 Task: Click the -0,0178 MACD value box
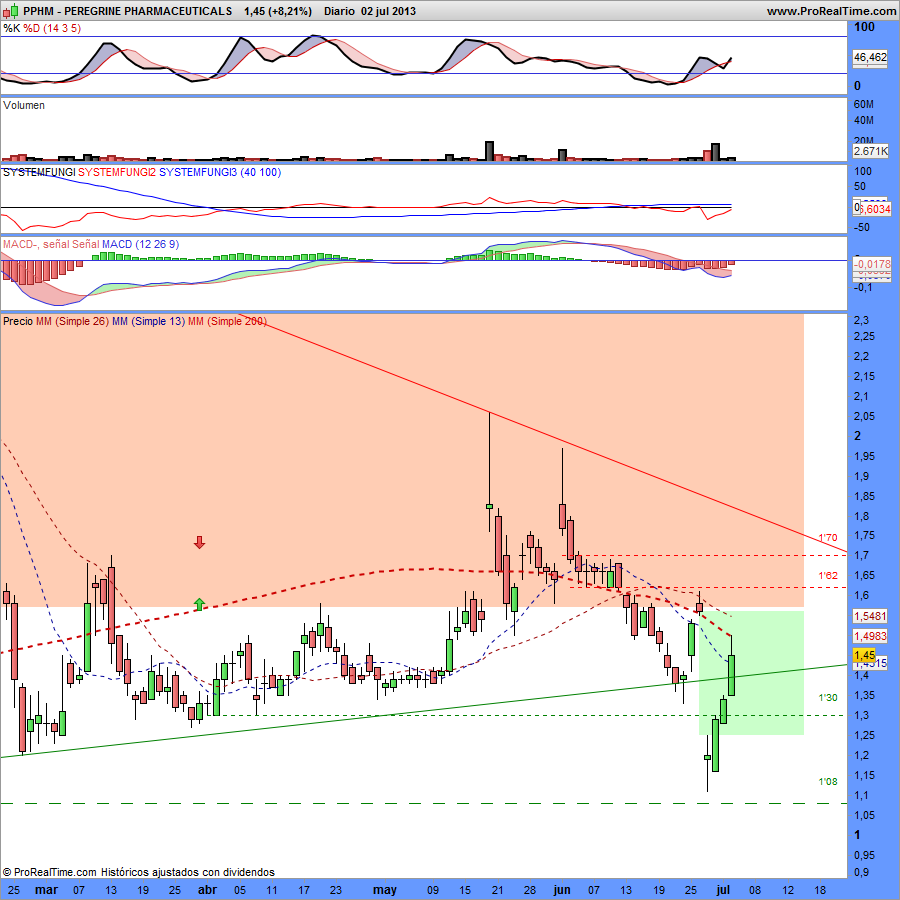click(x=872, y=264)
